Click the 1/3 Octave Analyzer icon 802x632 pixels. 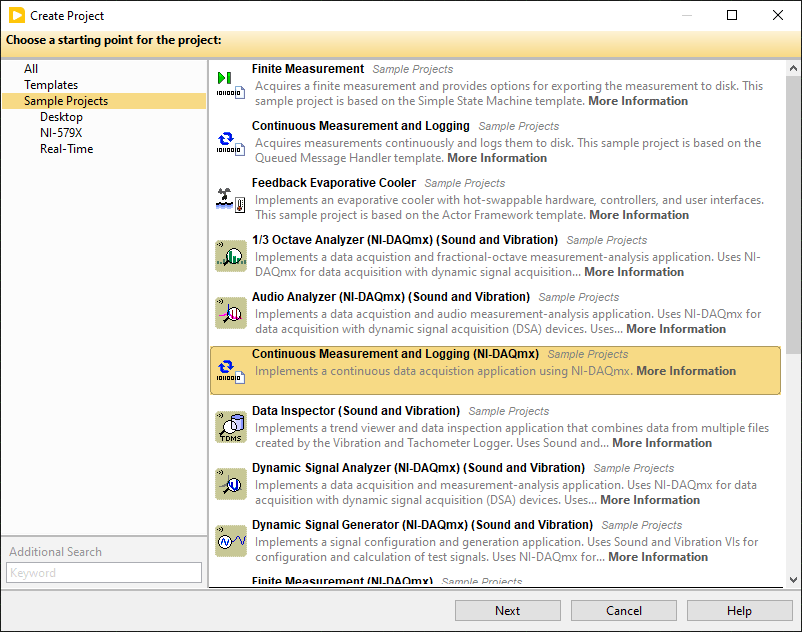point(230,256)
